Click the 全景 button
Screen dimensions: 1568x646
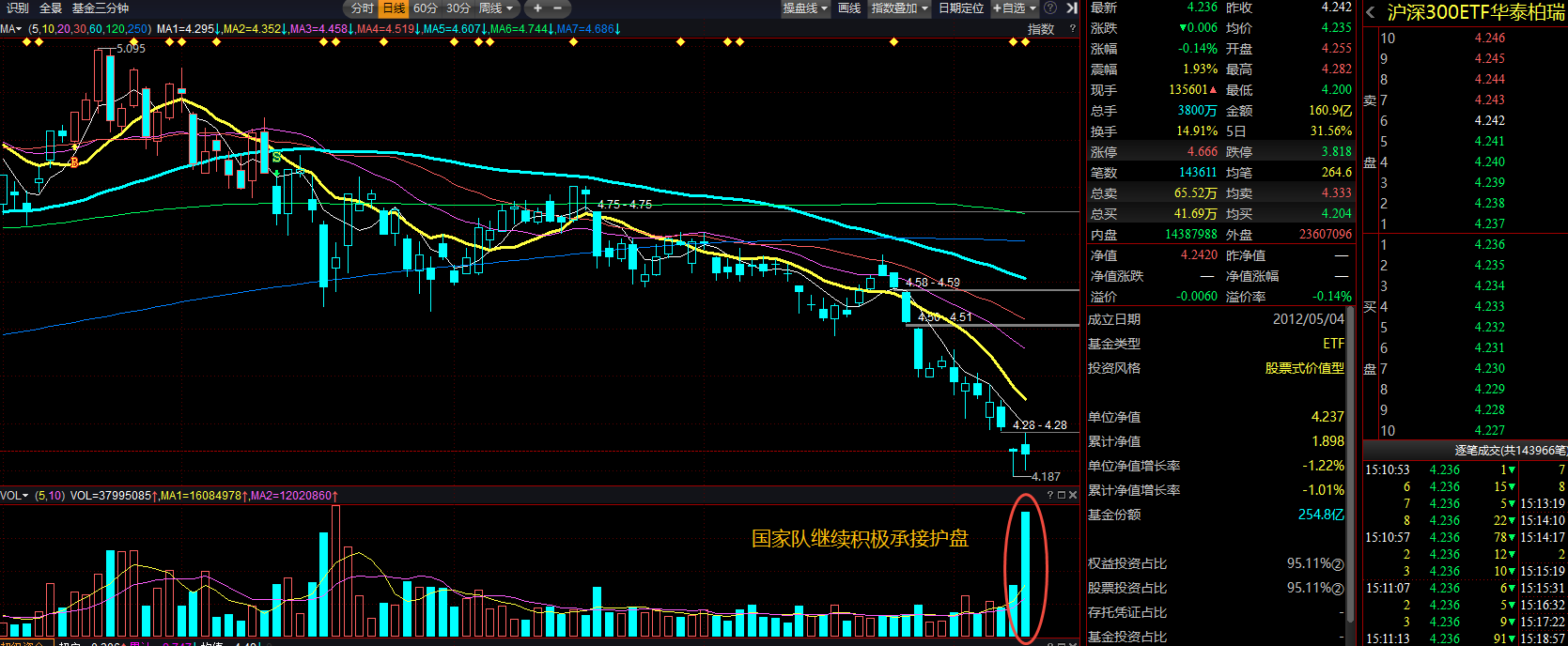[51, 8]
